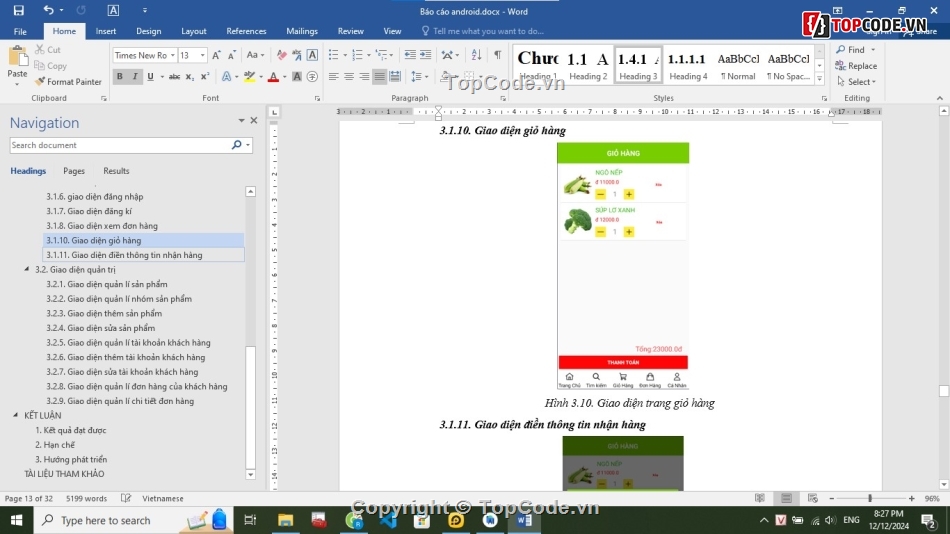950x534 pixels.
Task: Sort the selected text
Action: [x=476, y=55]
